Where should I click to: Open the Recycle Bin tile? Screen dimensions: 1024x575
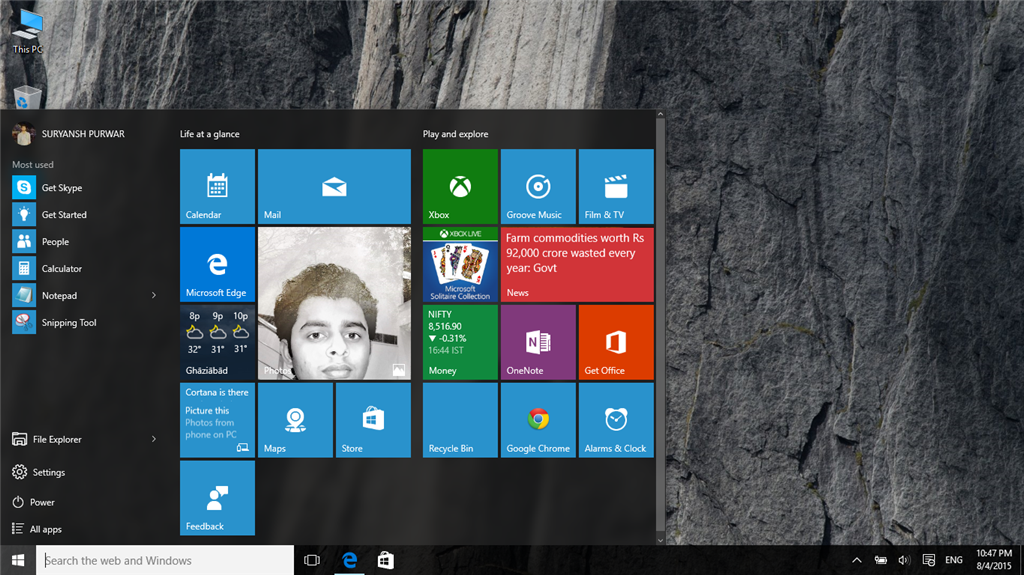click(x=460, y=419)
